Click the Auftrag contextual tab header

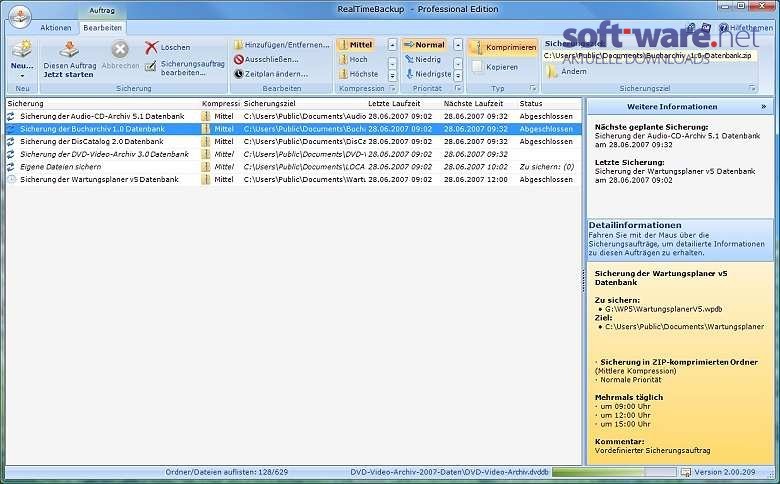click(102, 10)
